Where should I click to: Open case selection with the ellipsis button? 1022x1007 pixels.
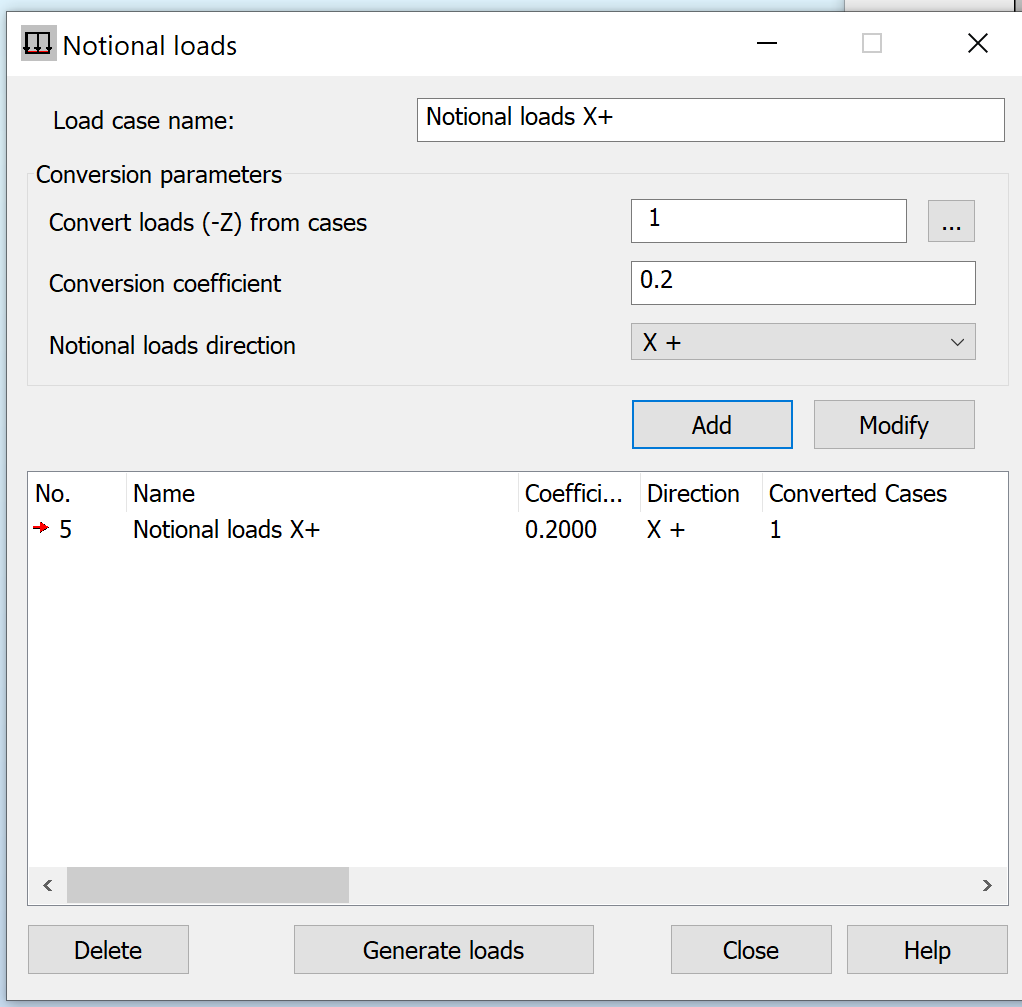click(950, 220)
